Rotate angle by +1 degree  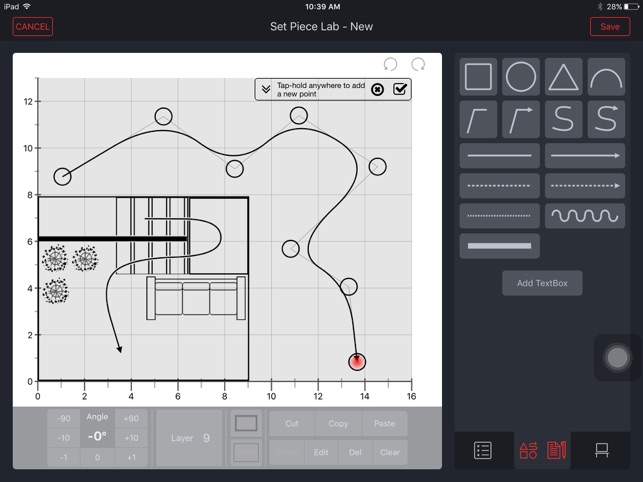pos(131,457)
